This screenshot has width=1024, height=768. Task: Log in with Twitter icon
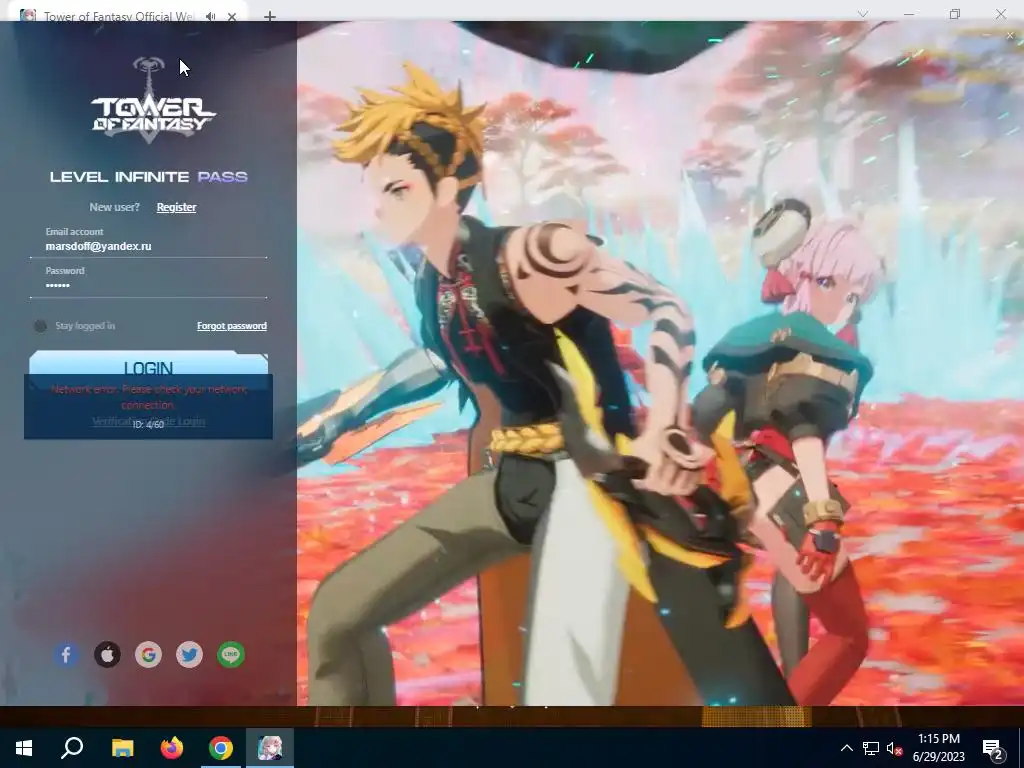189,654
